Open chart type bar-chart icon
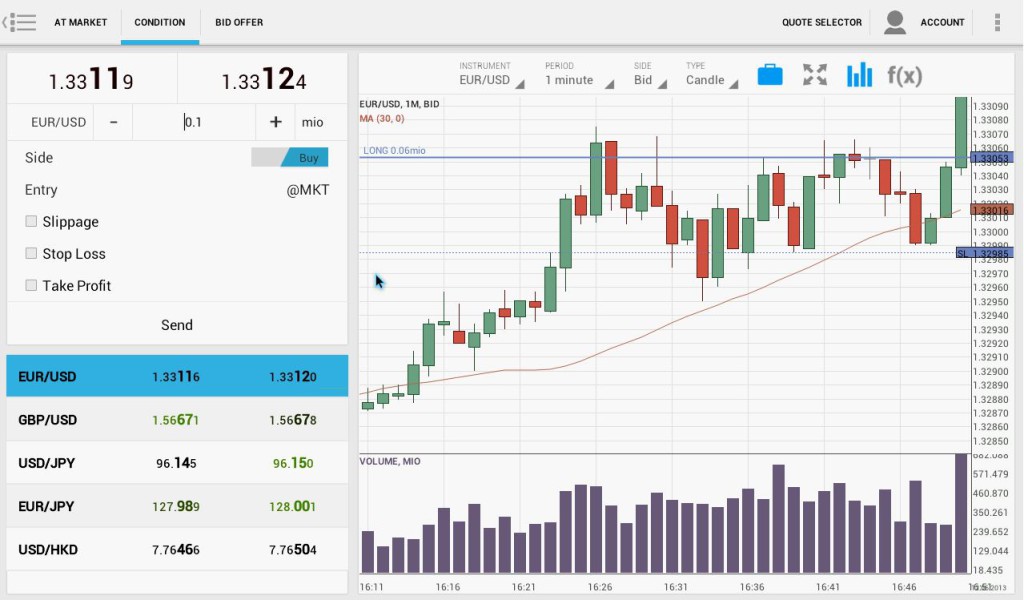The height and width of the screenshot is (600, 1024). click(859, 75)
